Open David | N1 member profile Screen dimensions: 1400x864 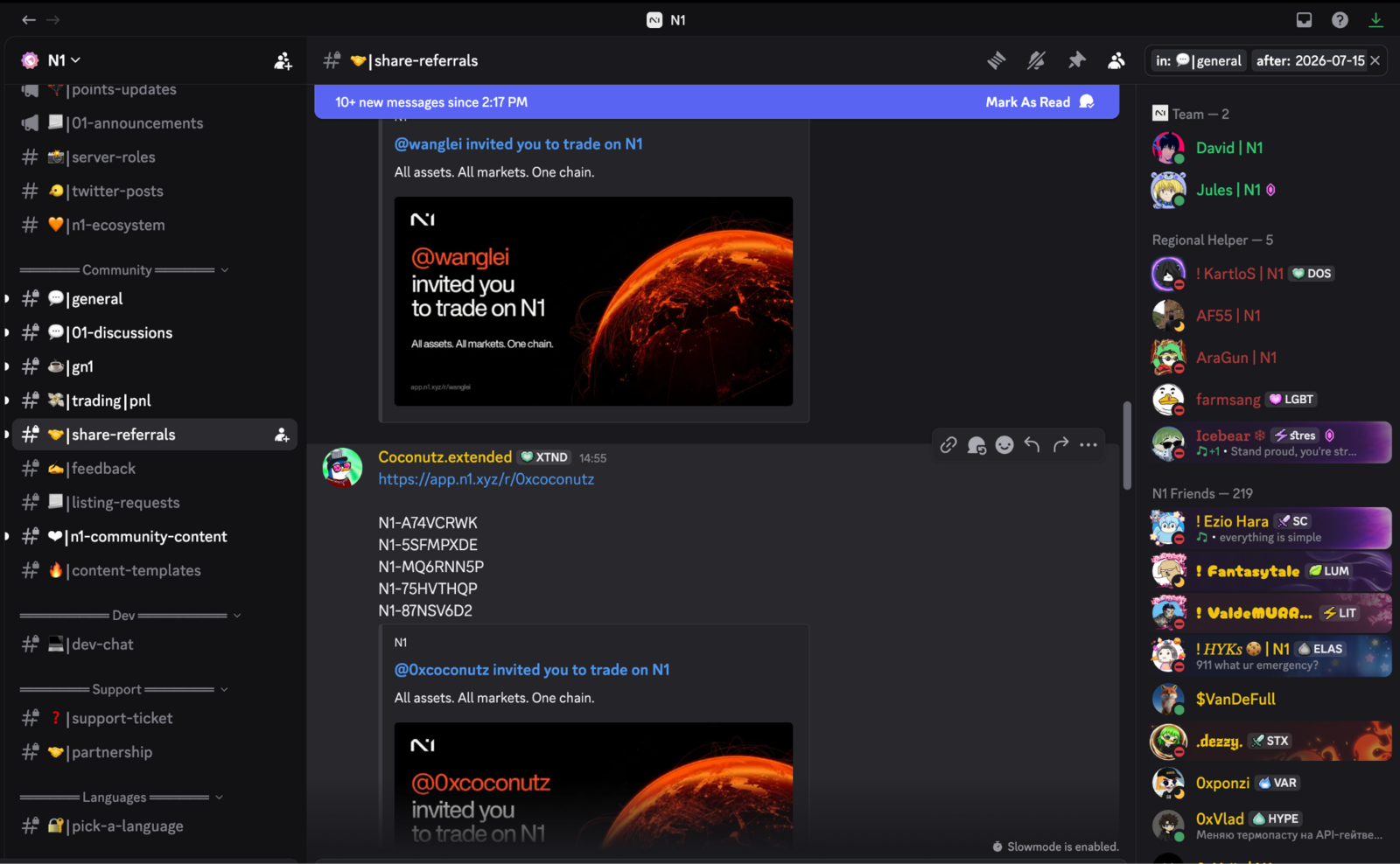click(1270, 148)
